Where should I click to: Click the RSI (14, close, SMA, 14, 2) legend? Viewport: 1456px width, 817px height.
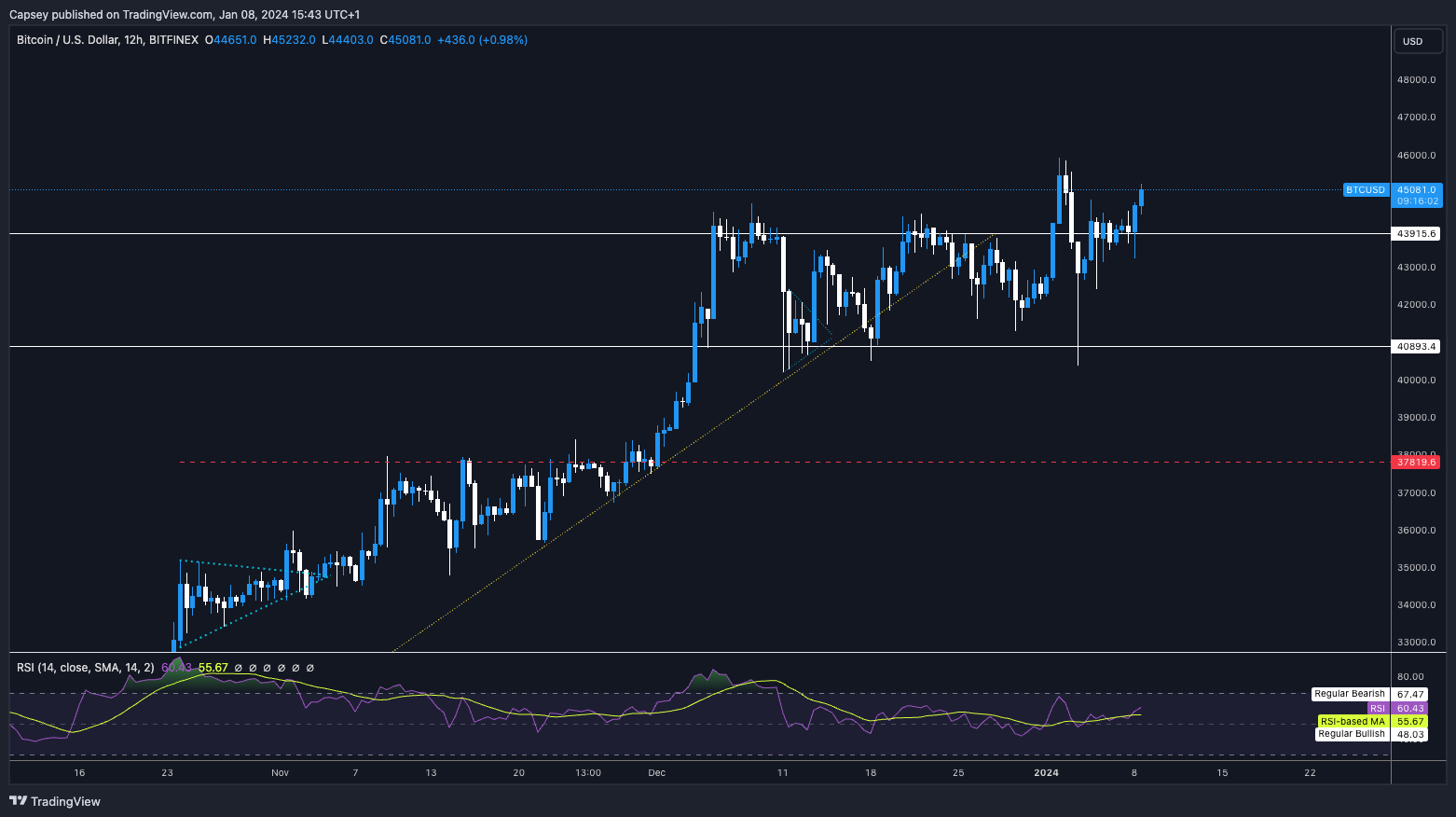86,668
